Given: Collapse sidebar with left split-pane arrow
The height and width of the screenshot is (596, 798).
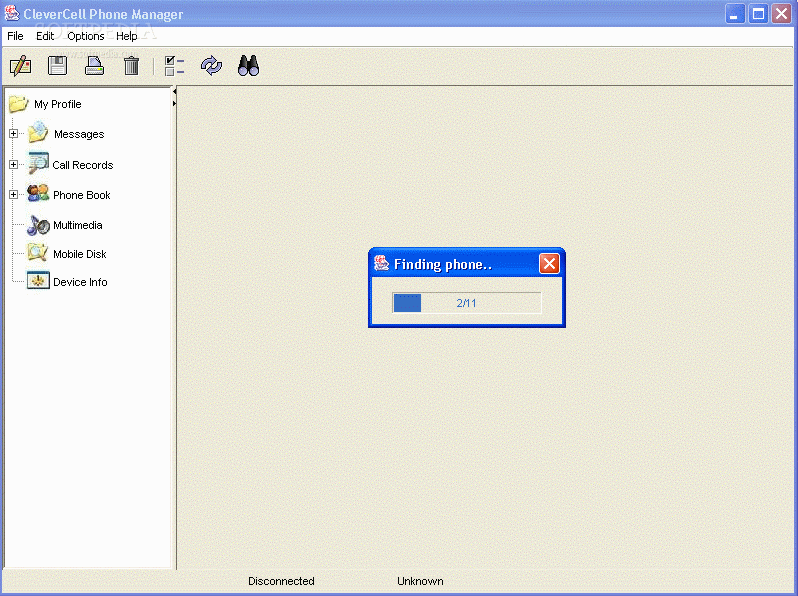Looking at the screenshot, I should 174,92.
